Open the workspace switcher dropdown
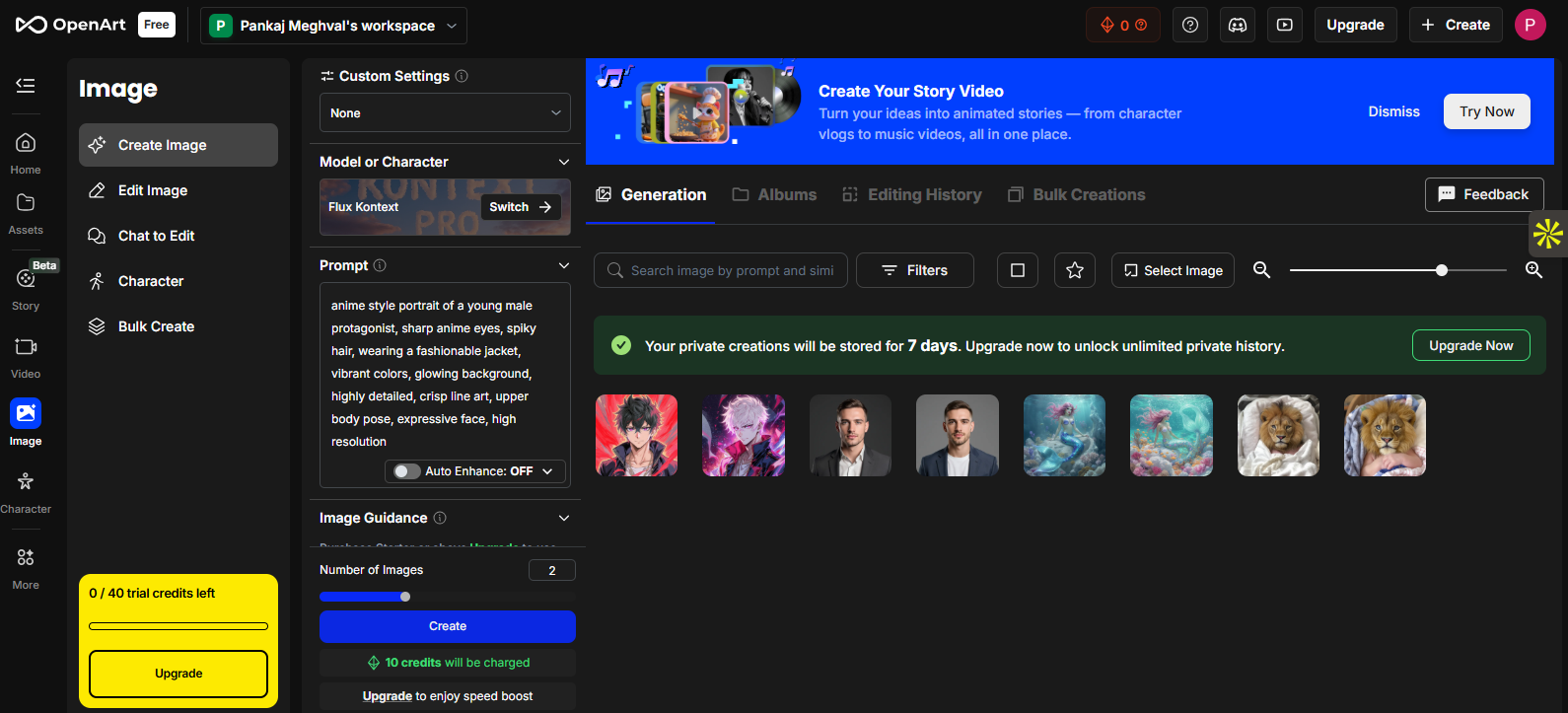1568x713 pixels. (x=333, y=26)
